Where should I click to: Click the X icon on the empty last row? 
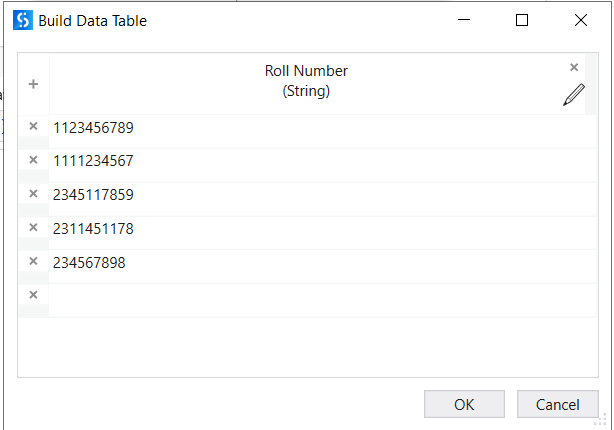tap(33, 295)
